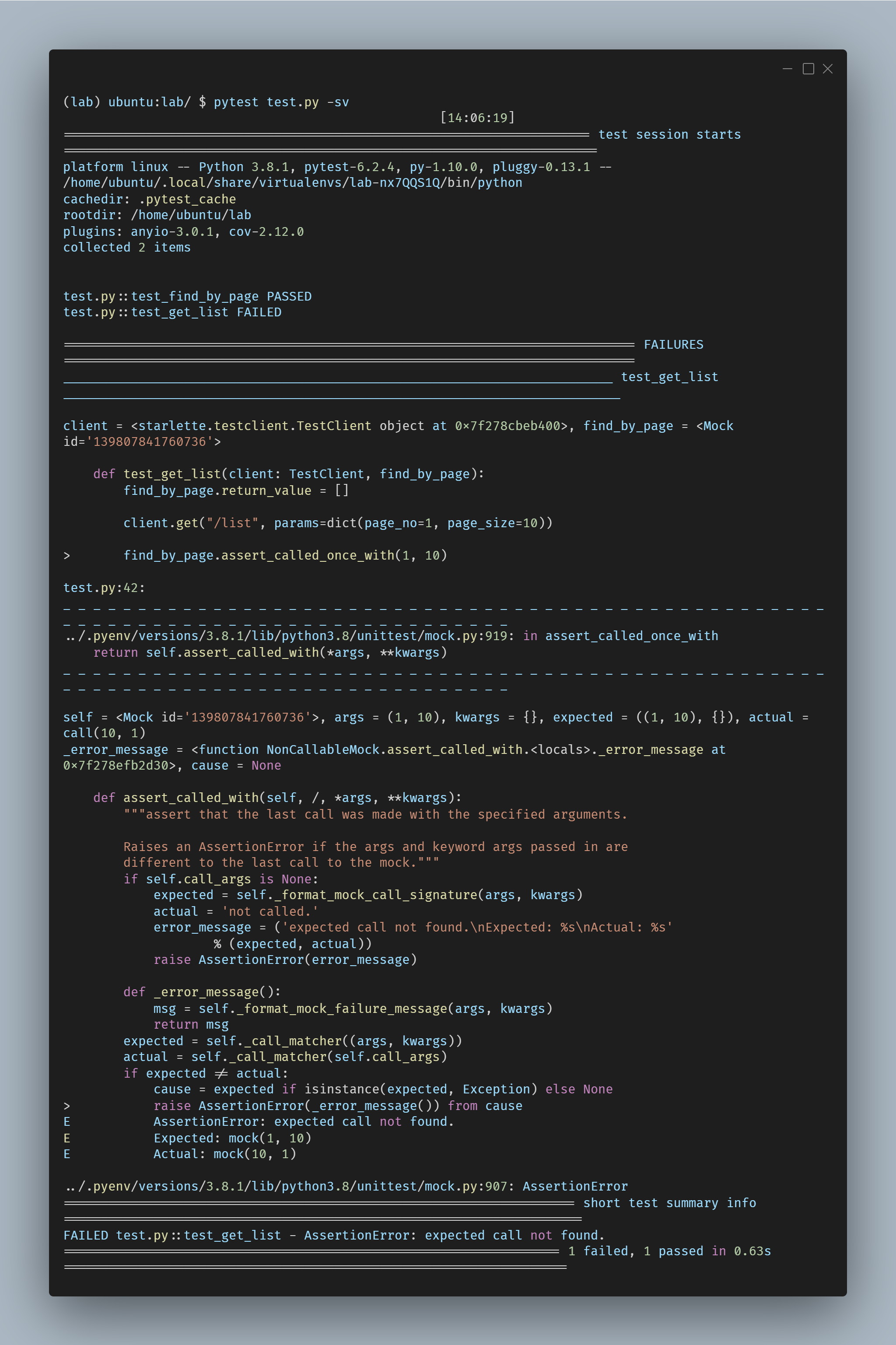Image resolution: width=896 pixels, height=1345 pixels.
Task: Click the maximize window square icon
Action: (x=808, y=69)
